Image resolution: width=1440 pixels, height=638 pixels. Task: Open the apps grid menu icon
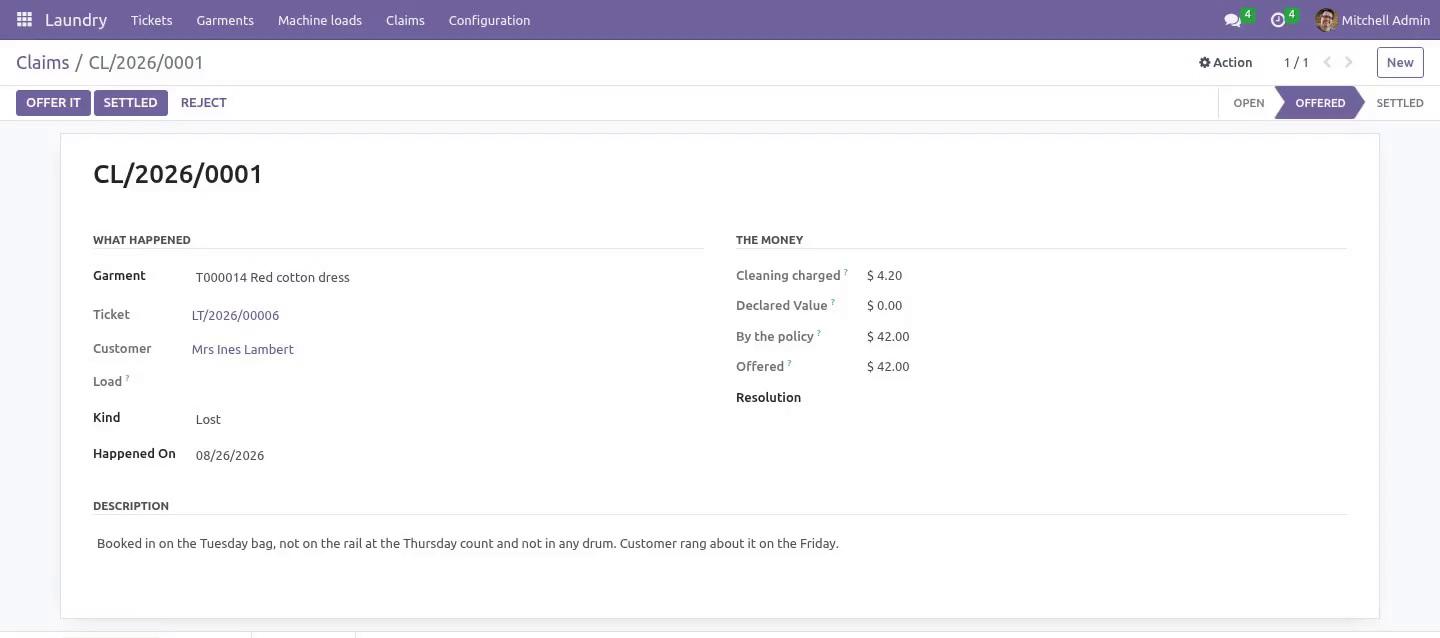24,20
